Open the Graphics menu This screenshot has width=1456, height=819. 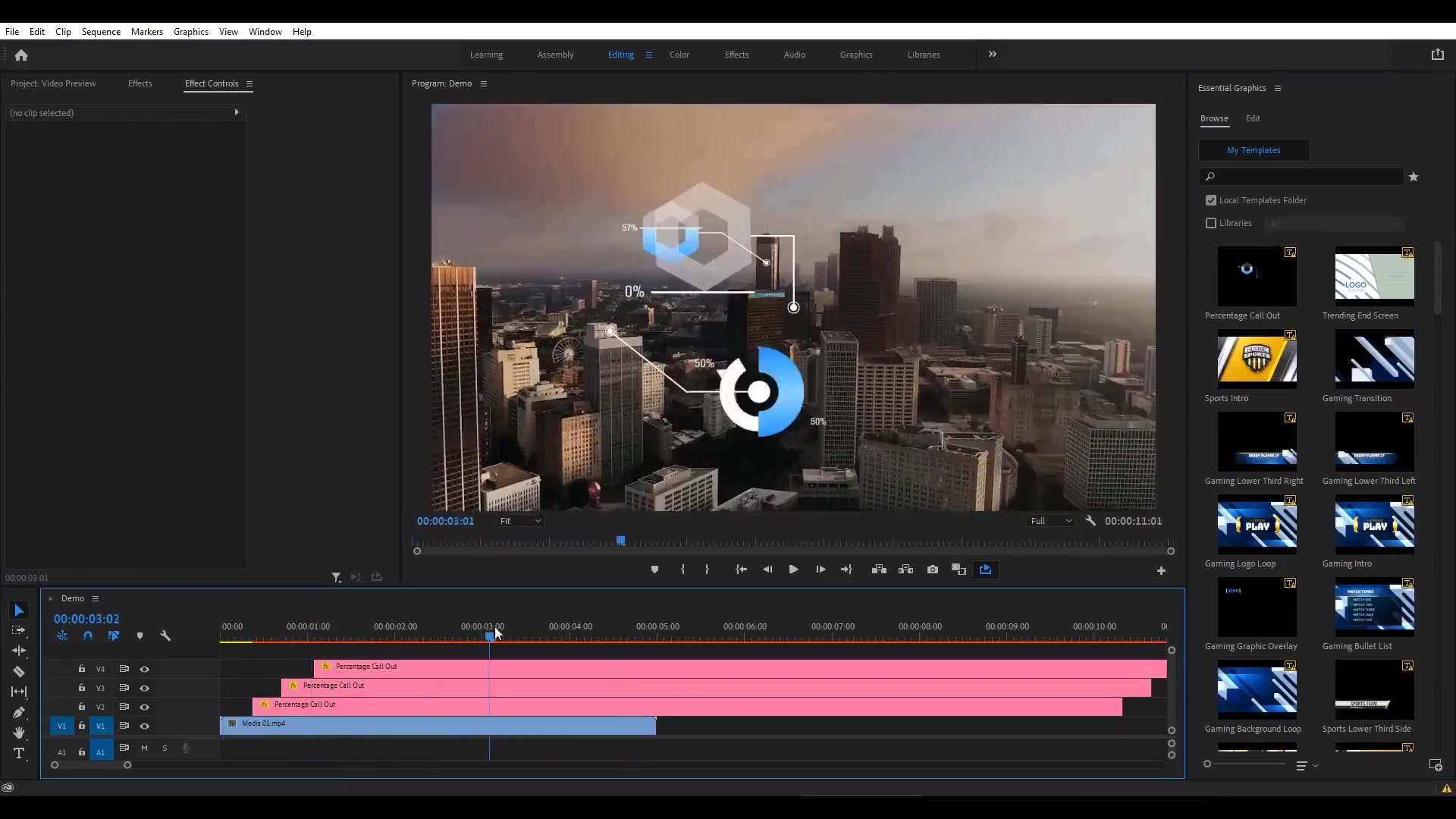tap(191, 32)
